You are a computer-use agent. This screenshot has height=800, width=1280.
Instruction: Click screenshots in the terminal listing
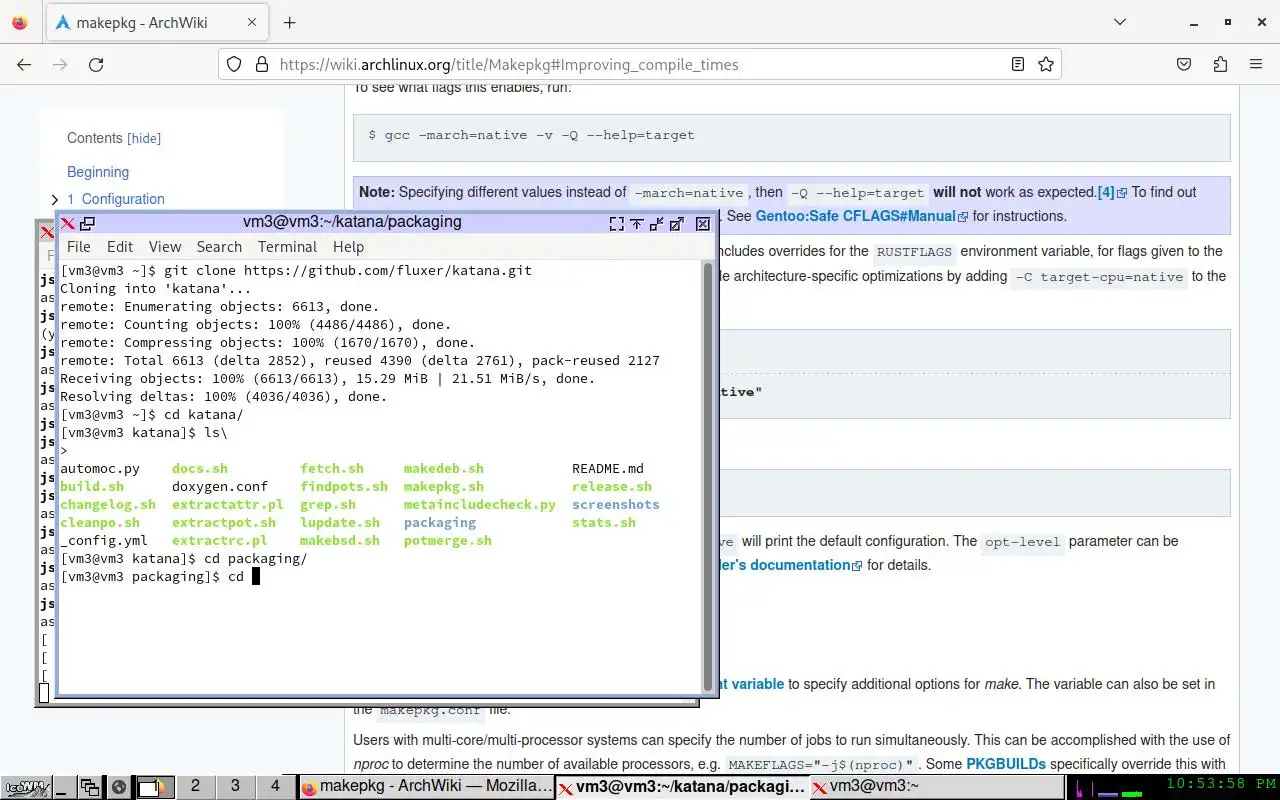coord(616,505)
